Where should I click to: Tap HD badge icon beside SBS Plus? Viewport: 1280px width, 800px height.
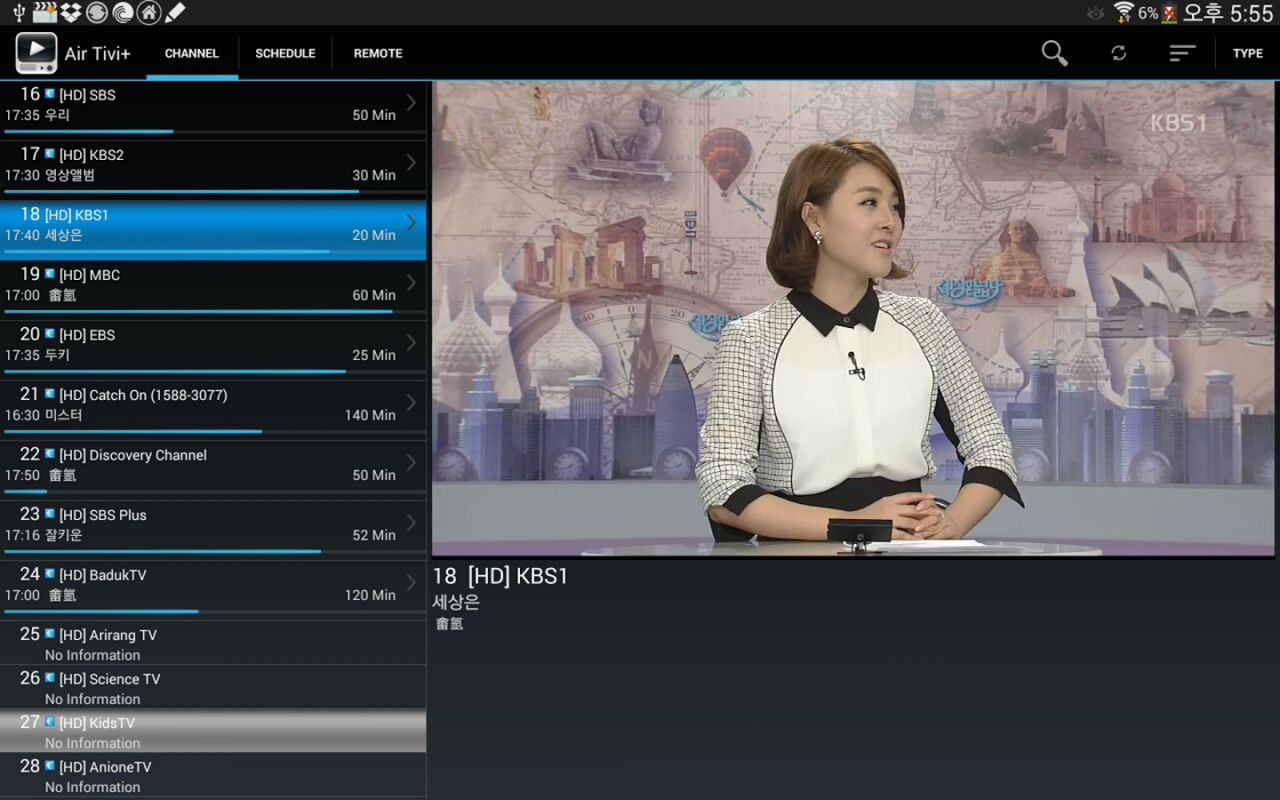click(50, 513)
